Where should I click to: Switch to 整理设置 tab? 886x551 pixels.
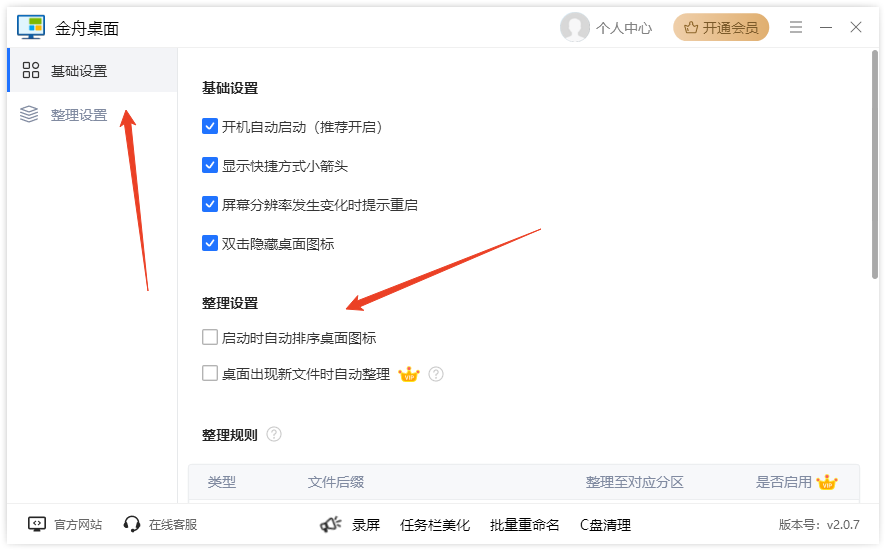point(78,115)
